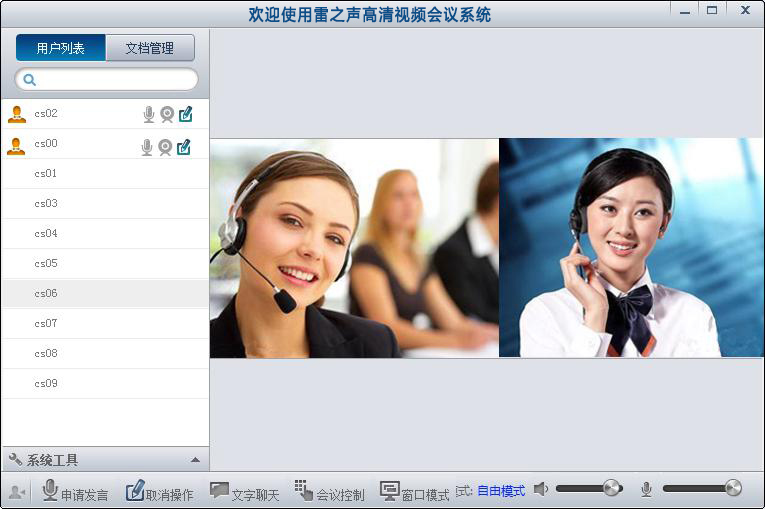Adjust the microphone volume slider
The height and width of the screenshot is (509, 765).
(x=702, y=488)
